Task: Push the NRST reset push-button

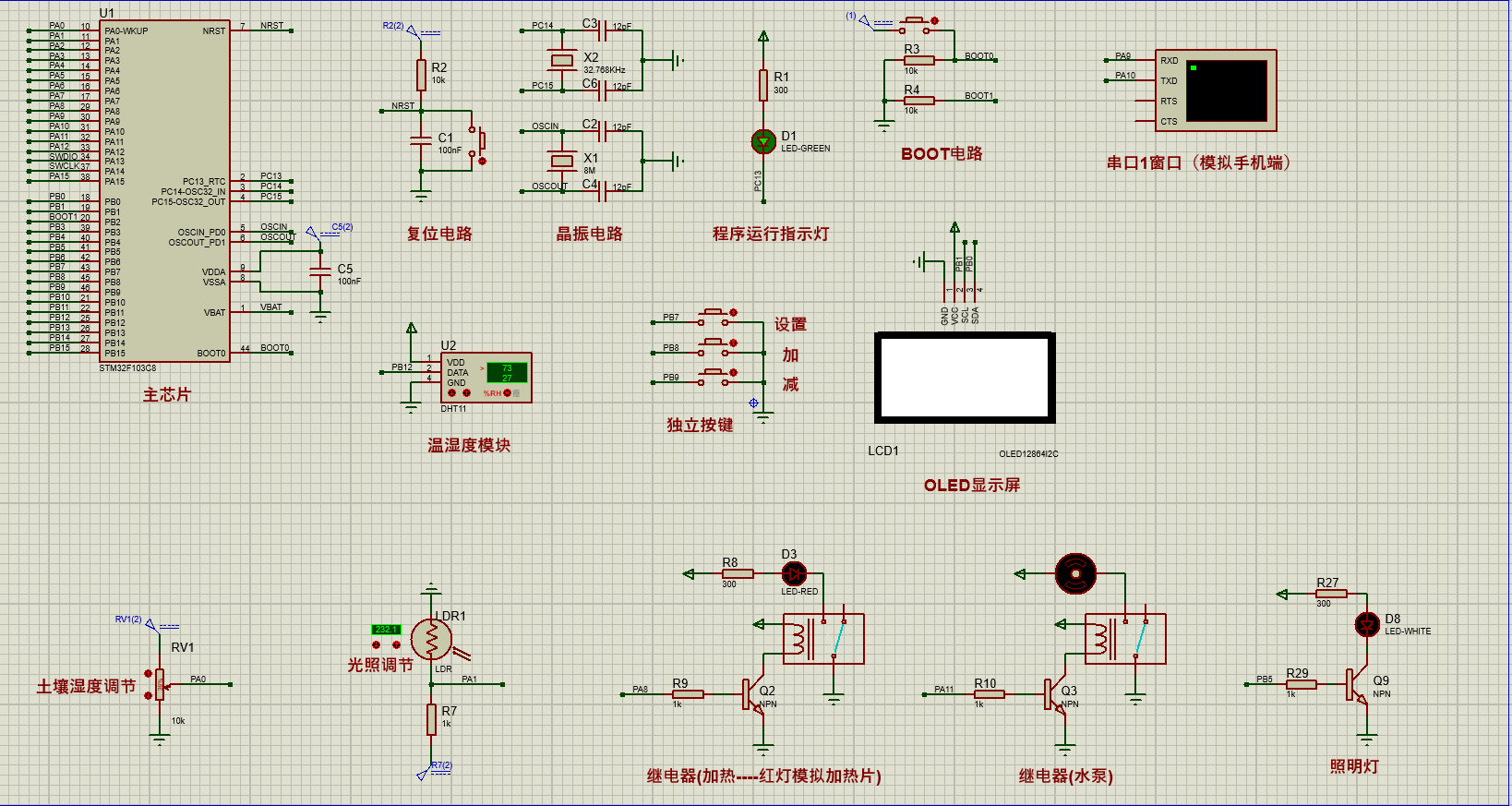Action: pyautogui.click(x=477, y=140)
